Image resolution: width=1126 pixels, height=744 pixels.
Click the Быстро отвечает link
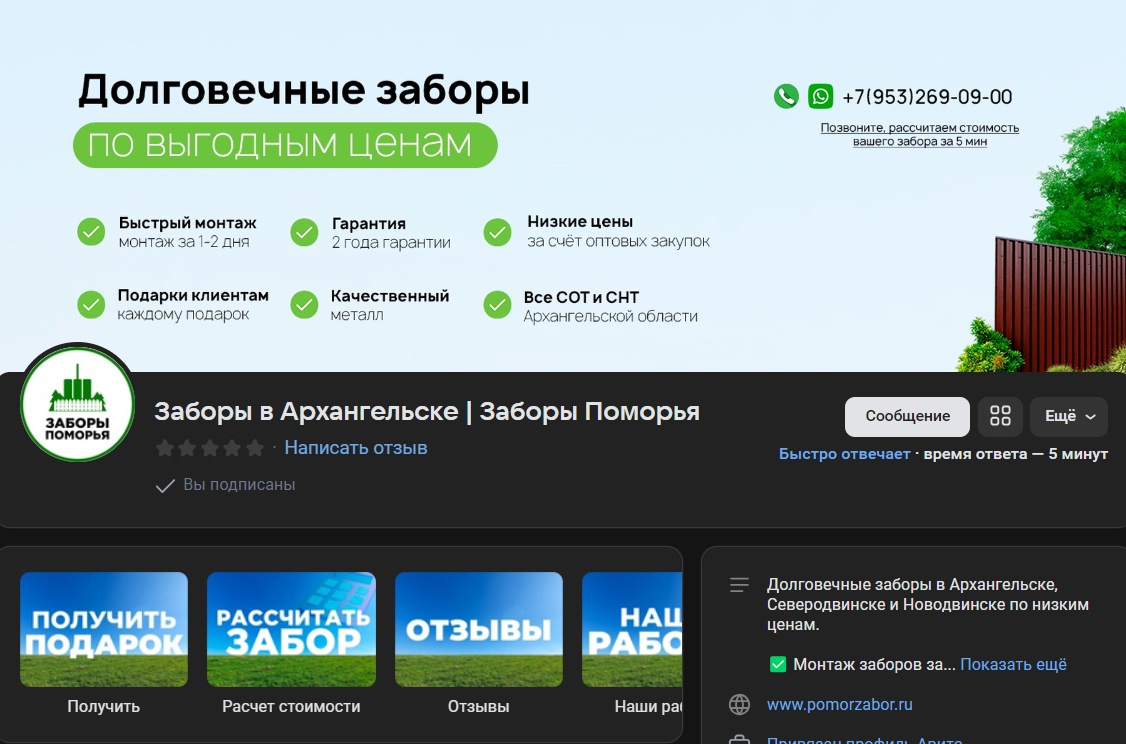click(844, 454)
